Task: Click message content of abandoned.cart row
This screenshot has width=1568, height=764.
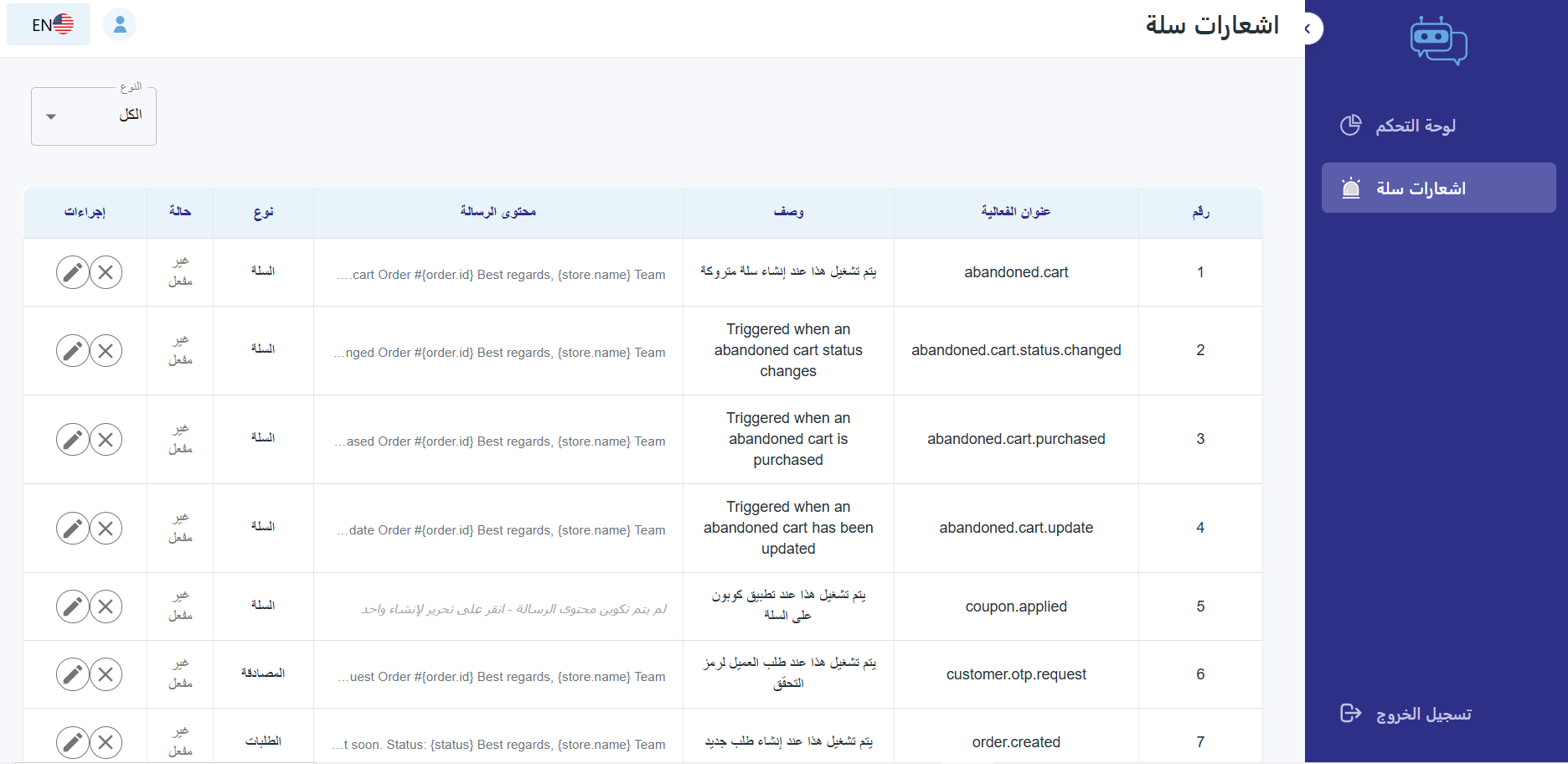Action: pyautogui.click(x=501, y=275)
